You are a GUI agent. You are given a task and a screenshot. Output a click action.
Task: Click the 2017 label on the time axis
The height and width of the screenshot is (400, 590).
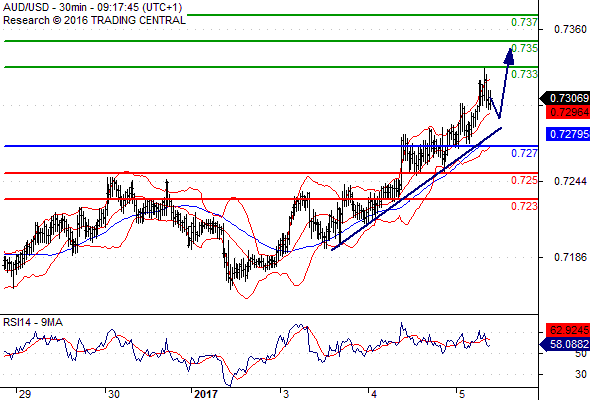coord(206,394)
